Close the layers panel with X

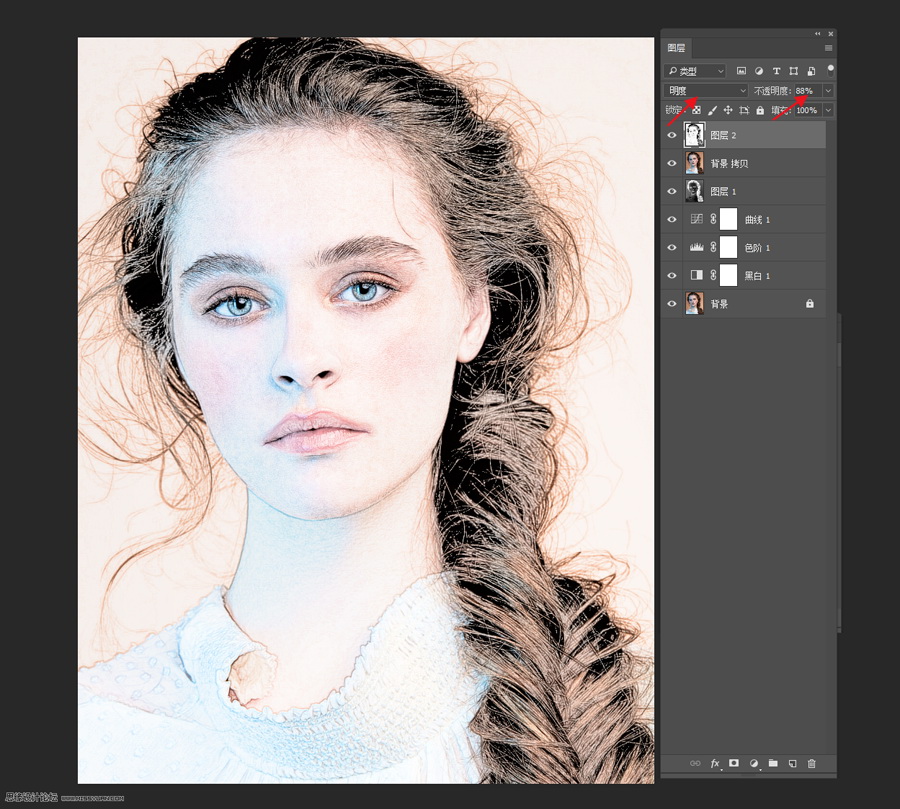pyautogui.click(x=831, y=34)
